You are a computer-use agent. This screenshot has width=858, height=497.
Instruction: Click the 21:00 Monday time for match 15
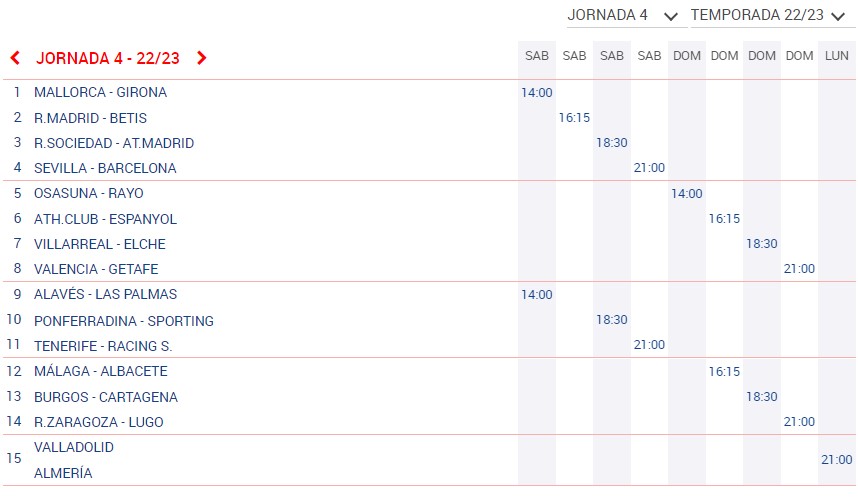[837, 460]
